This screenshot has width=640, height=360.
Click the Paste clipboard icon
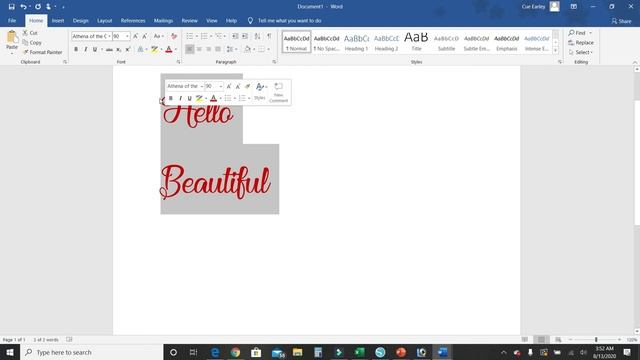coord(12,38)
